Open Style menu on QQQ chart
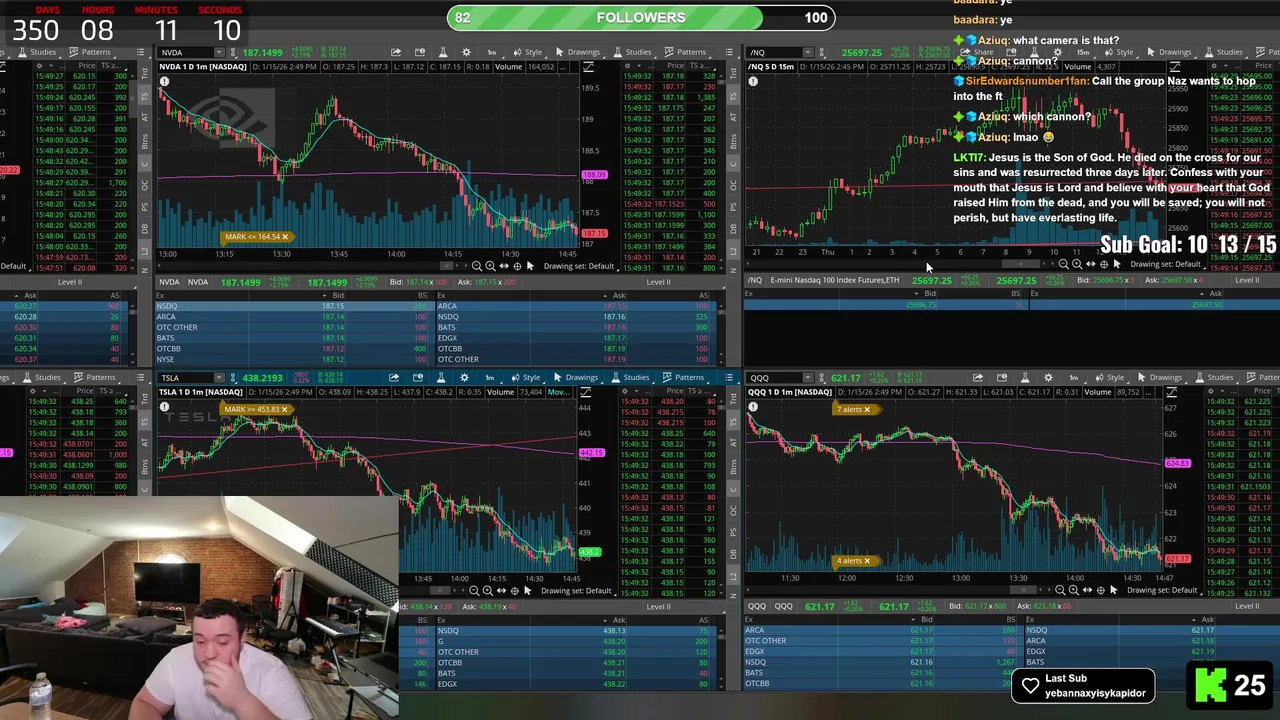Image resolution: width=1280 pixels, height=720 pixels. 1109,378
